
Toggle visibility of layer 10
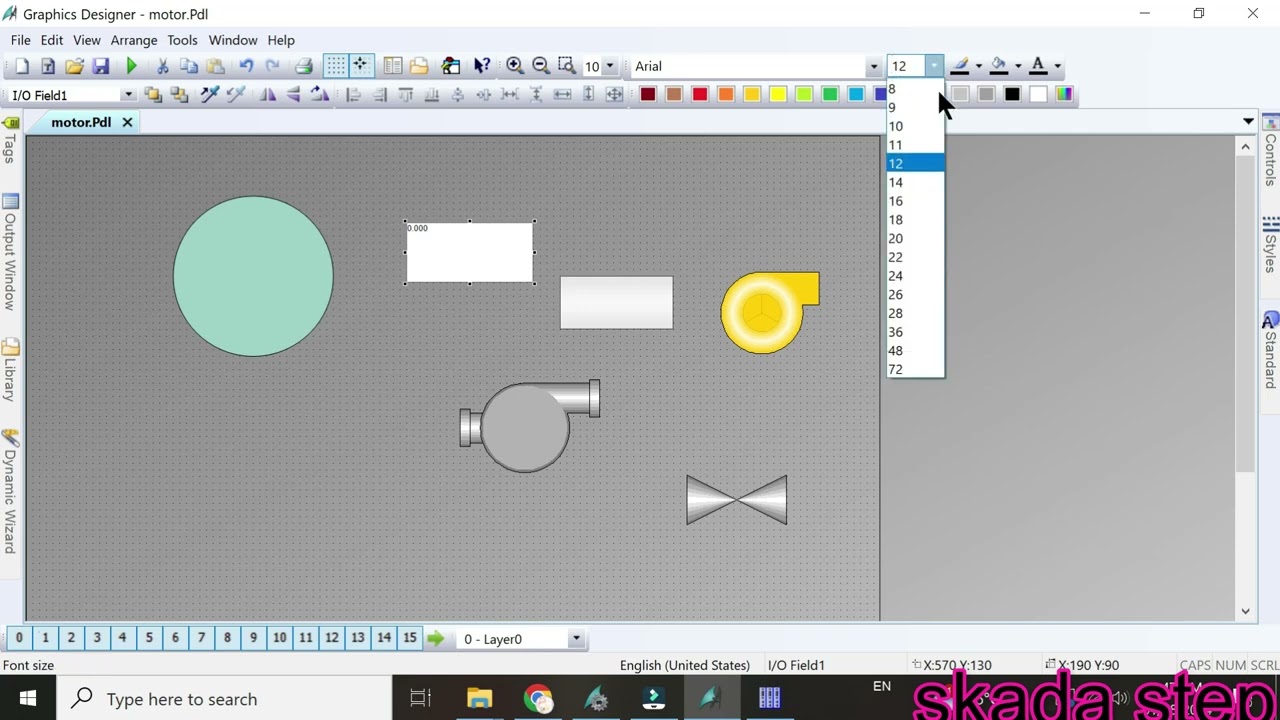click(279, 638)
